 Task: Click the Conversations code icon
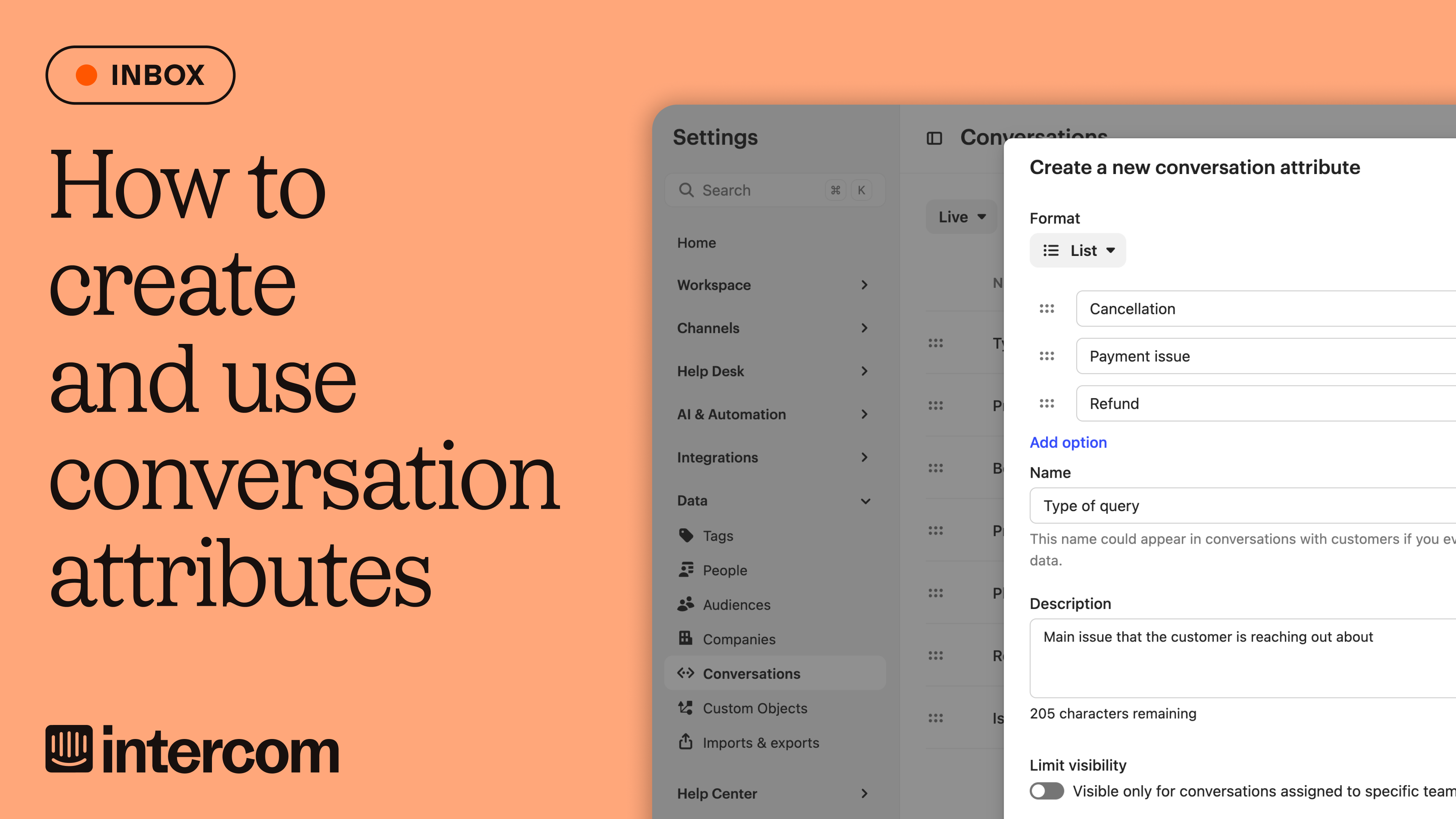686,673
